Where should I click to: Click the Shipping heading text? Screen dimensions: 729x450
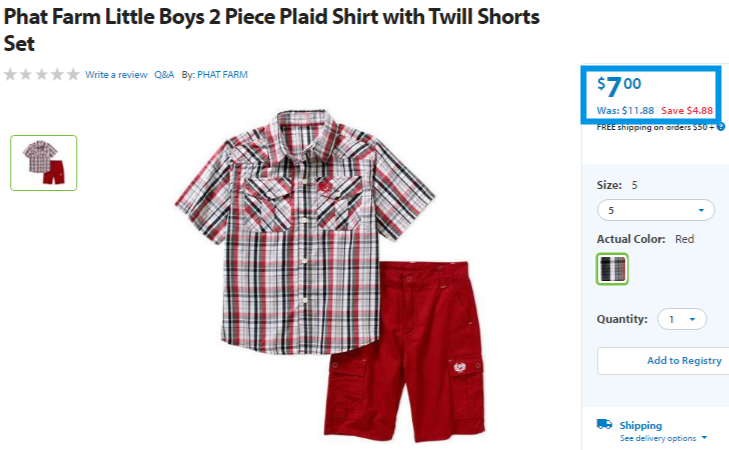pos(641,425)
